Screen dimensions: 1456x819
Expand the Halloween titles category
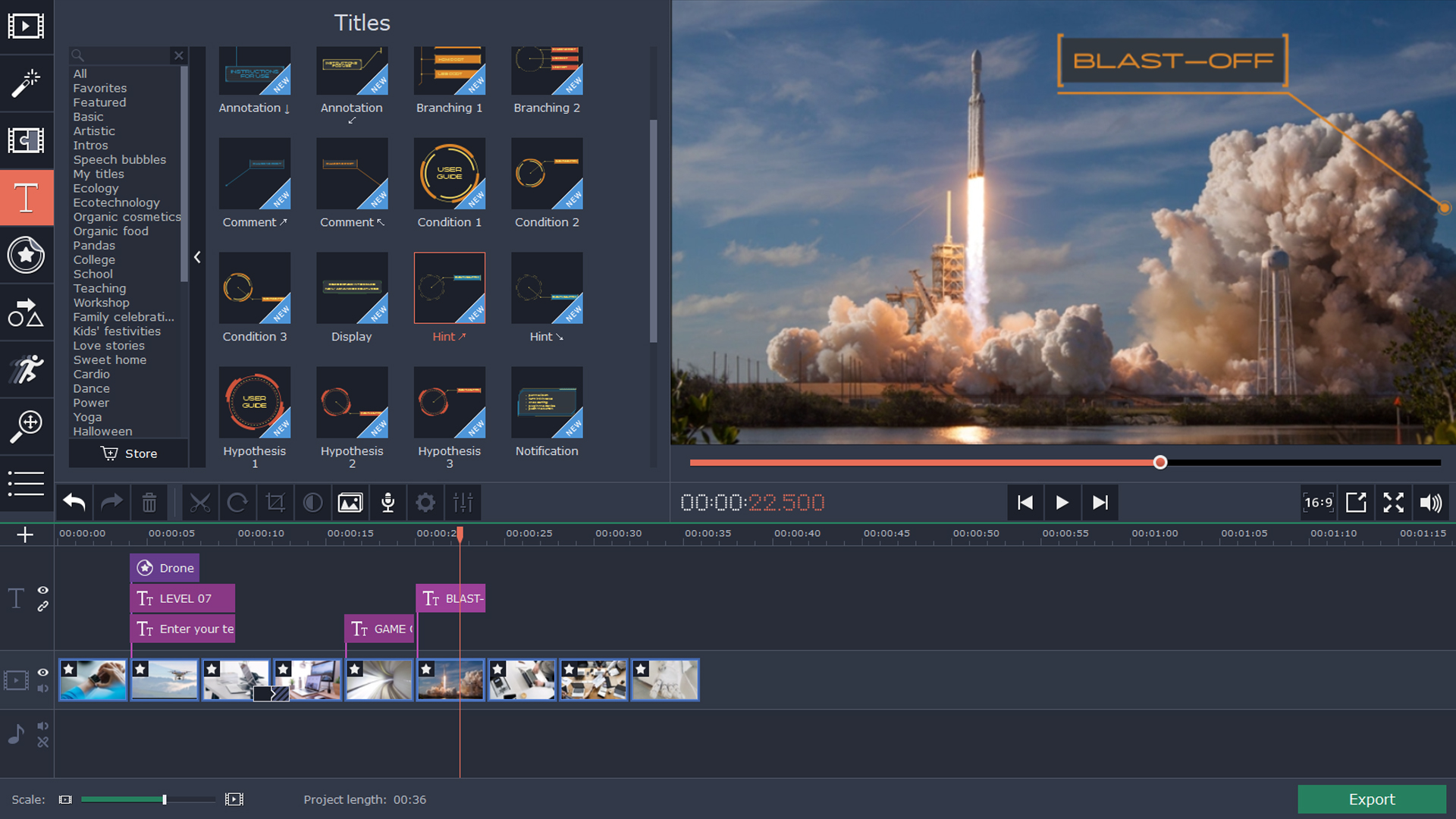(x=101, y=432)
